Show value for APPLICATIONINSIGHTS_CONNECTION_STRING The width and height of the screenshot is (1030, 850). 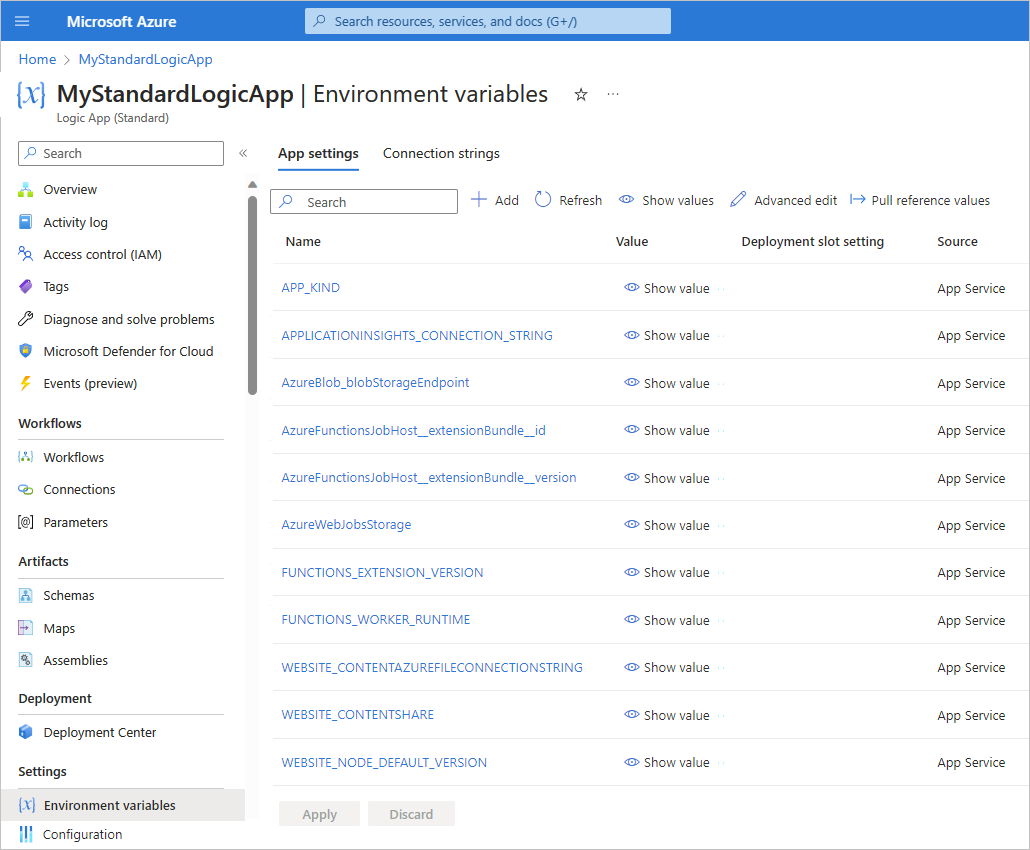[x=667, y=336]
